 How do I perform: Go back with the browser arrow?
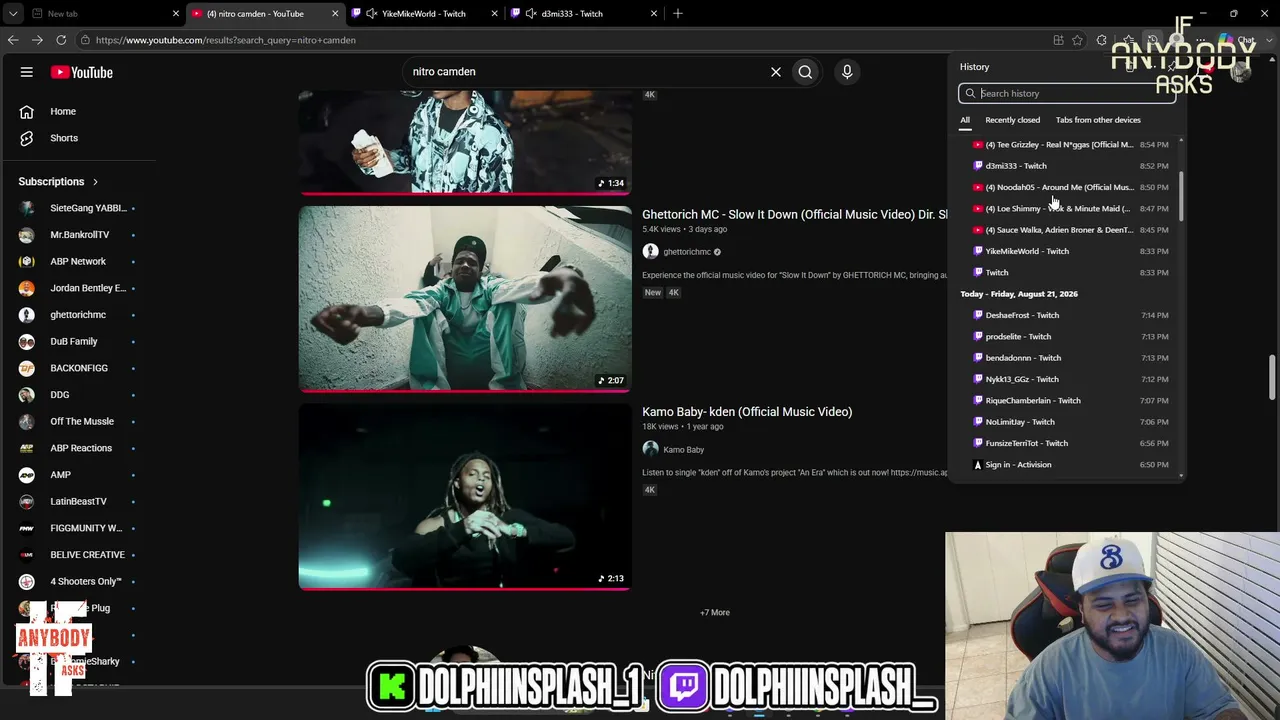13,40
